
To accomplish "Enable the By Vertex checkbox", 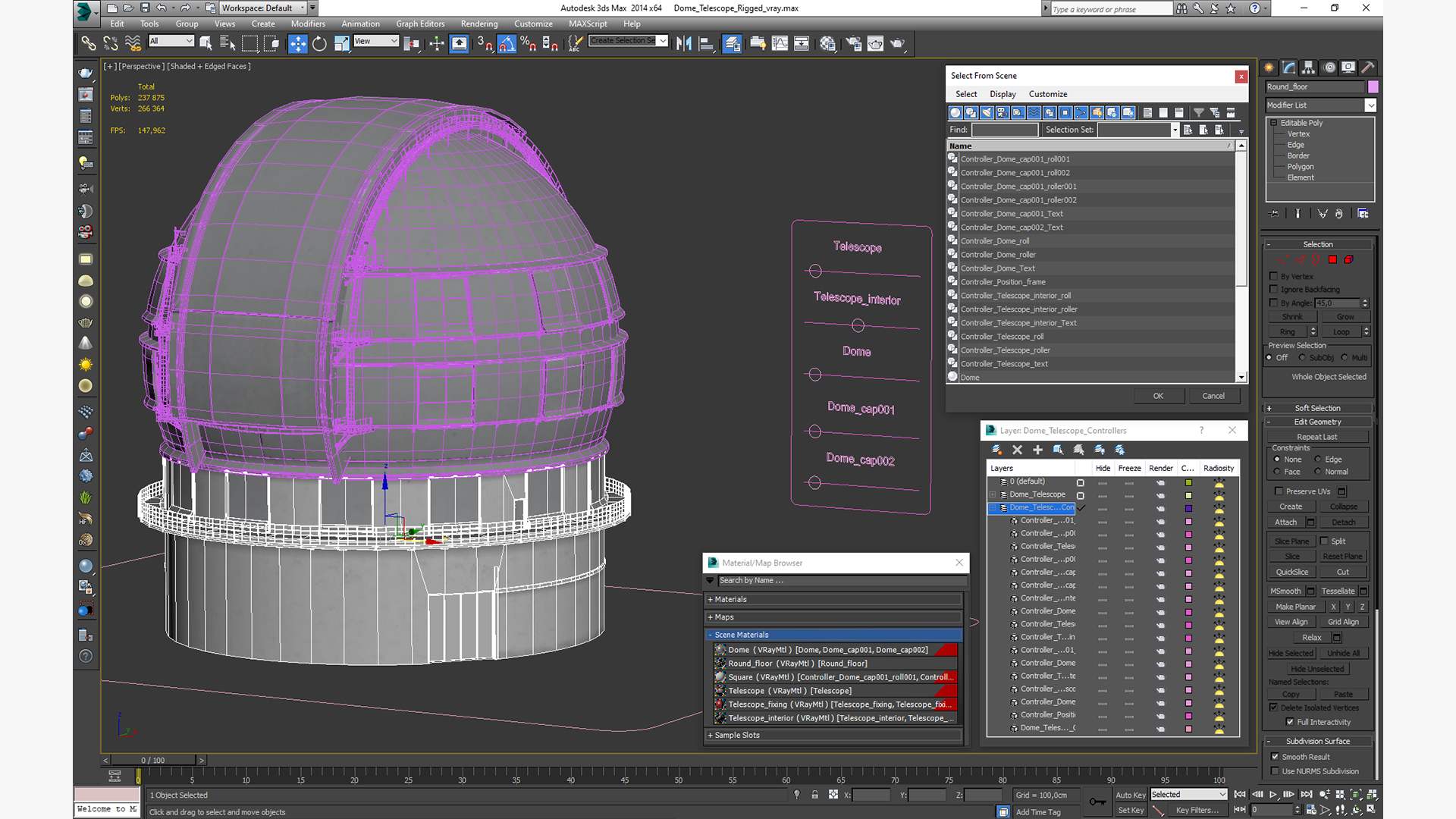I will 1274,277.
